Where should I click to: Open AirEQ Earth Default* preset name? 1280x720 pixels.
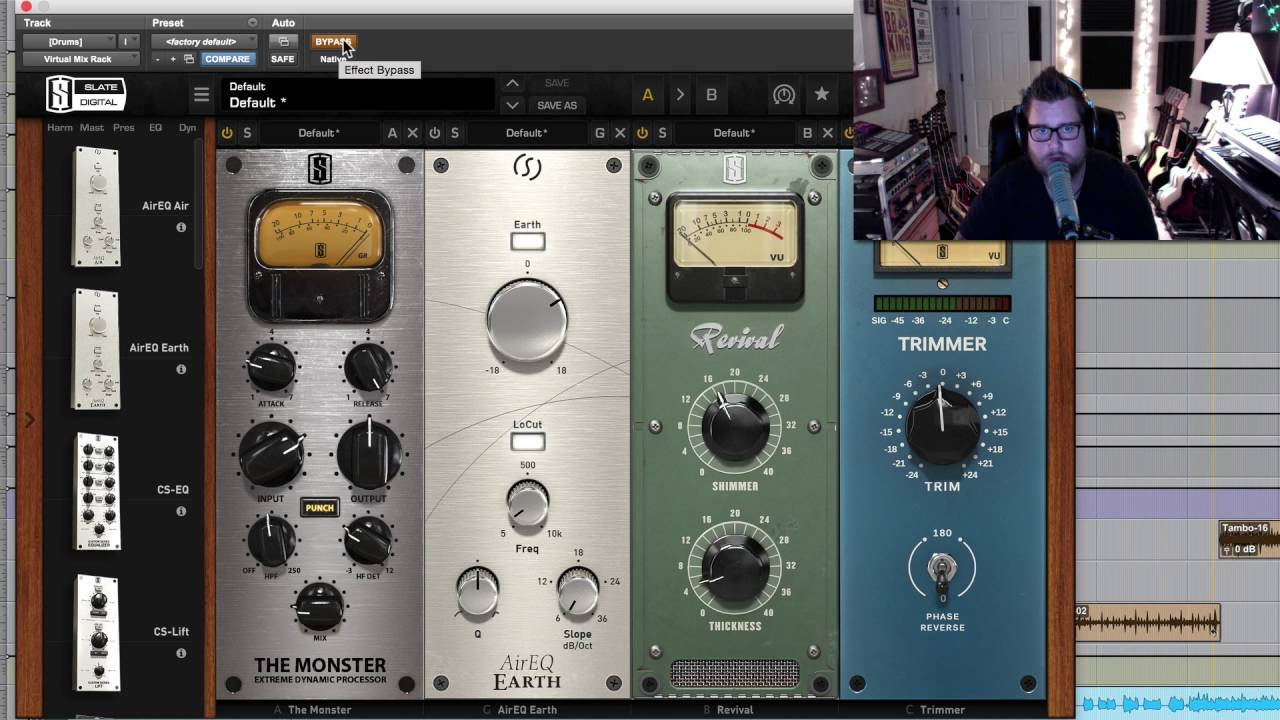(527, 133)
